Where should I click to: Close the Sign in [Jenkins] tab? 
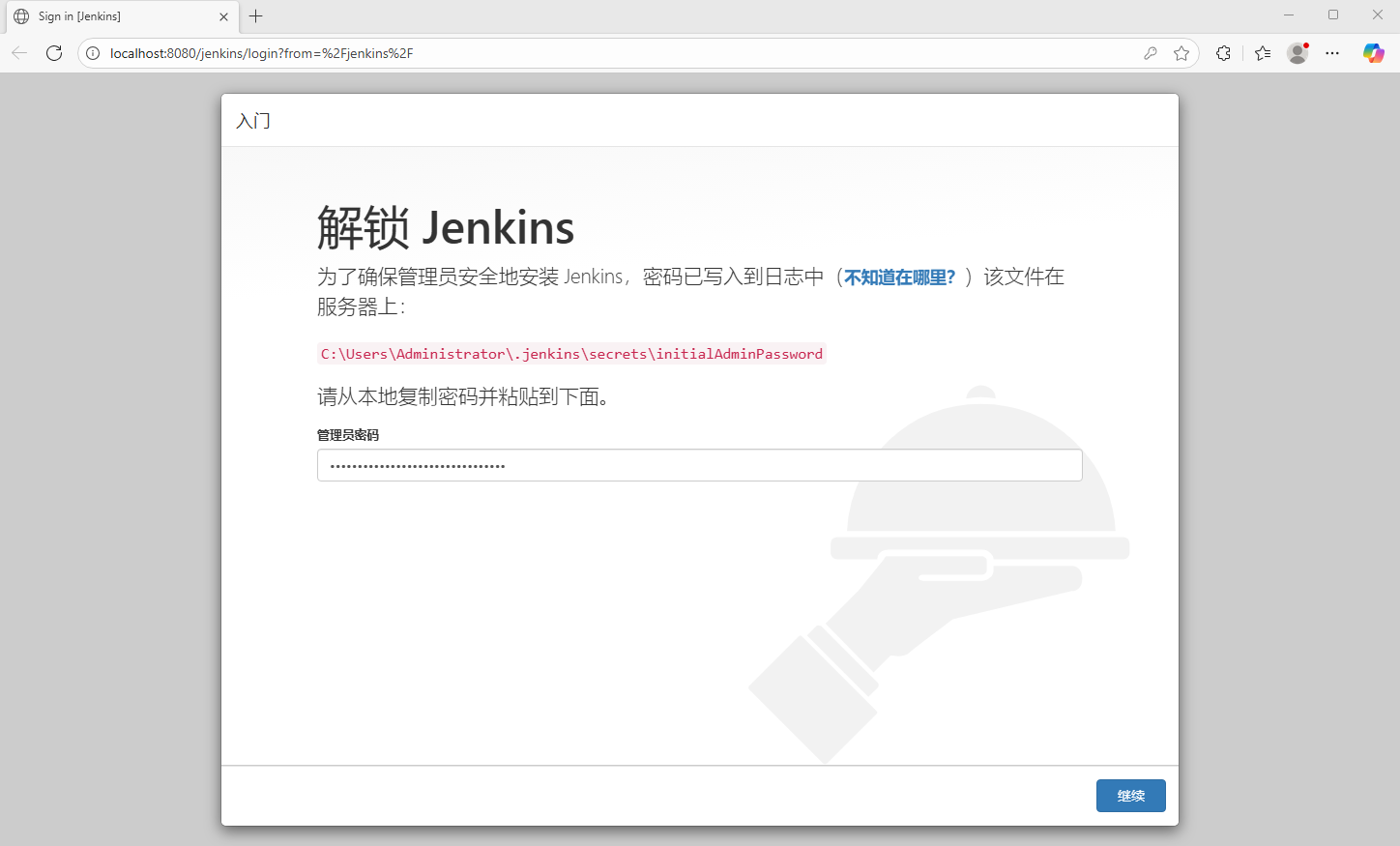coord(224,16)
